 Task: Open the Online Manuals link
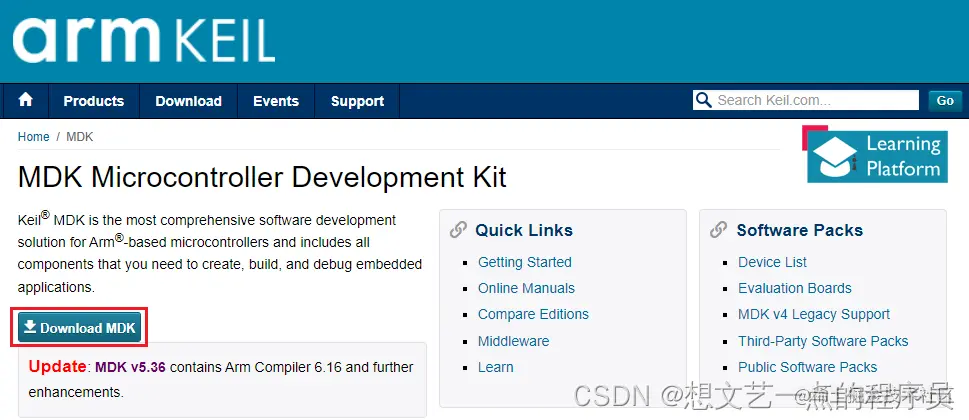[526, 288]
